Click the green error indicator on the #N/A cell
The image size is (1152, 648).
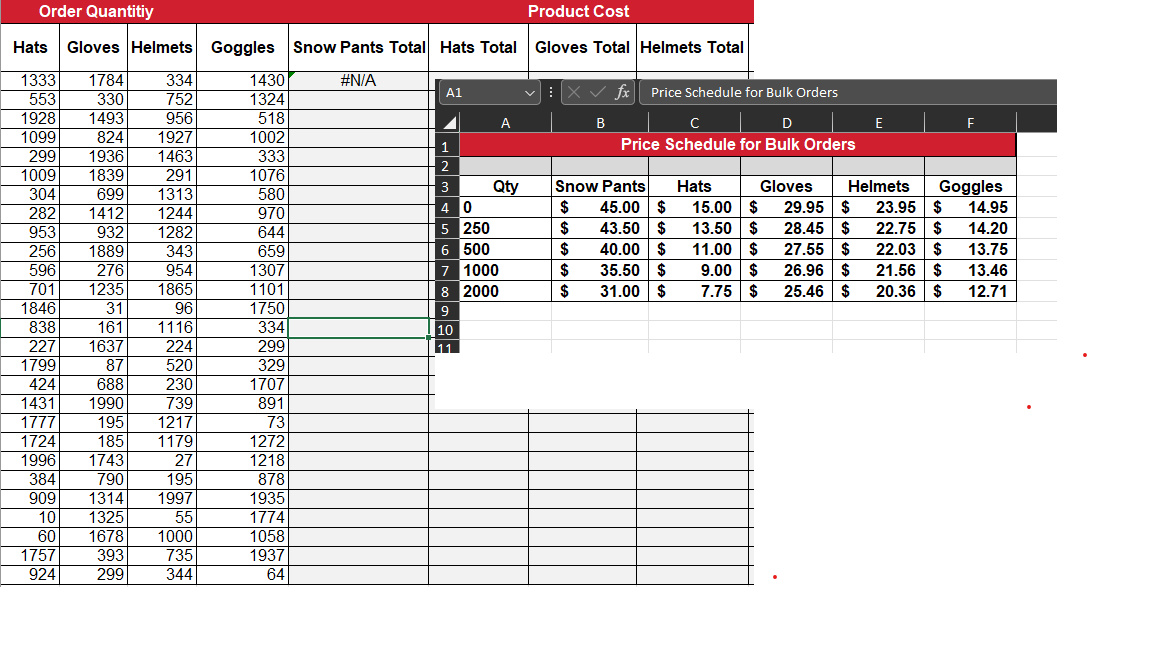pos(293,73)
